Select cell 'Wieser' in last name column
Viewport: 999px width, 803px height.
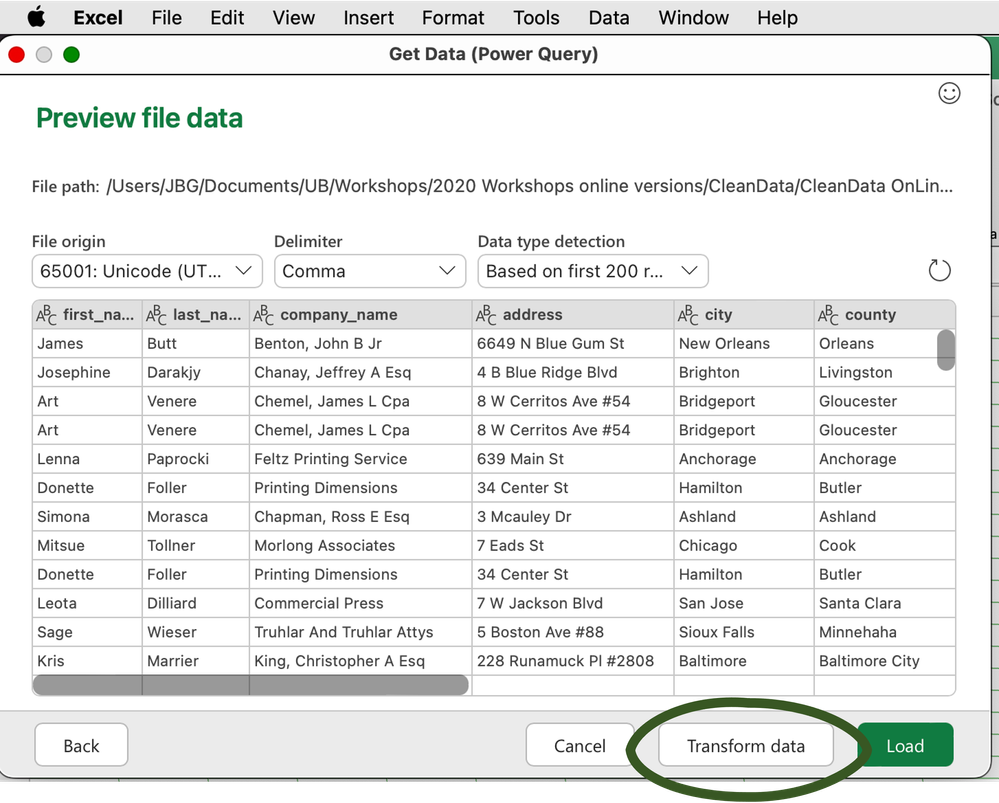pos(196,632)
